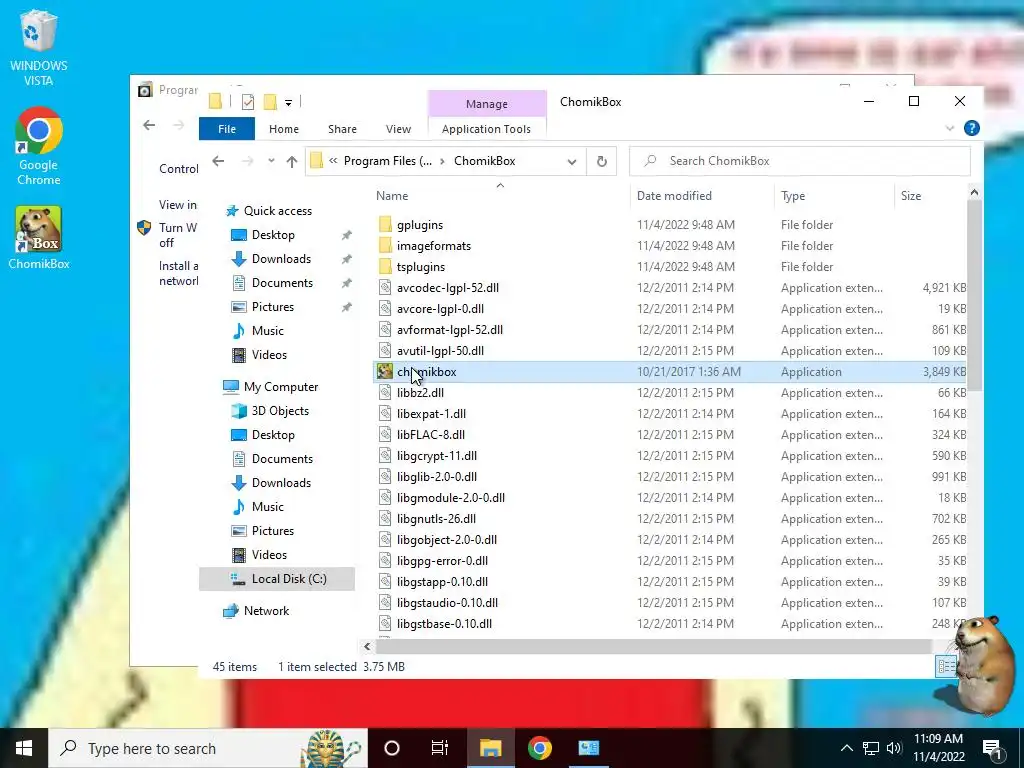1024x768 pixels.
Task: Switch to File Explorer on the taskbar
Action: [490, 748]
